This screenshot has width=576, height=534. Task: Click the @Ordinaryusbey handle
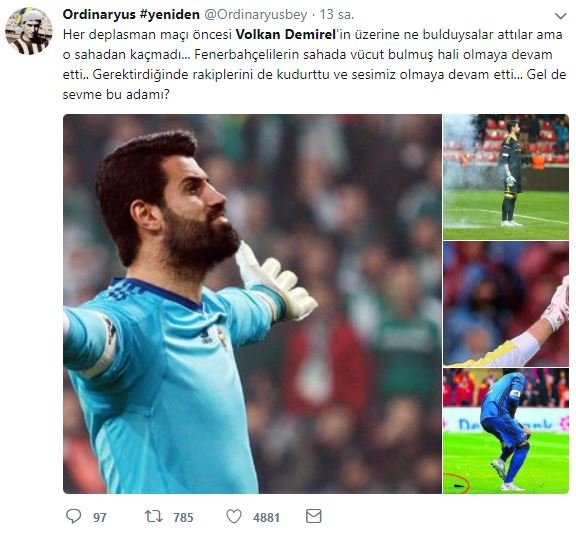tap(255, 15)
